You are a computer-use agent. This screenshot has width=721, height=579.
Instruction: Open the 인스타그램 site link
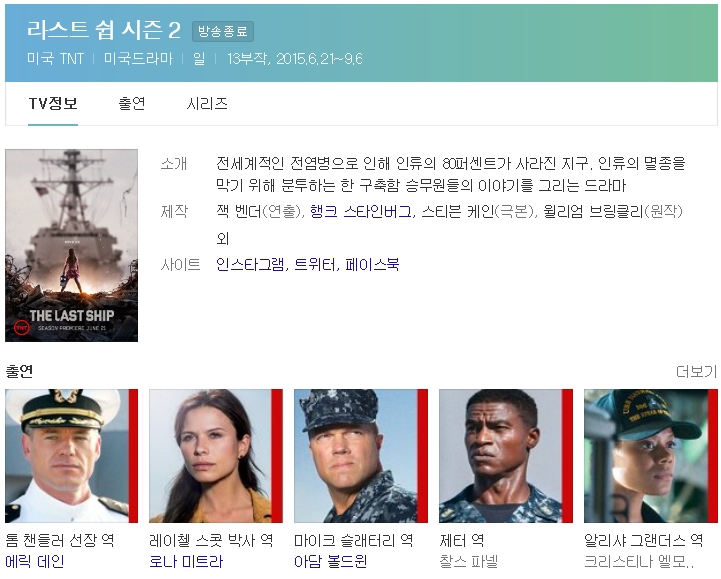(x=250, y=264)
